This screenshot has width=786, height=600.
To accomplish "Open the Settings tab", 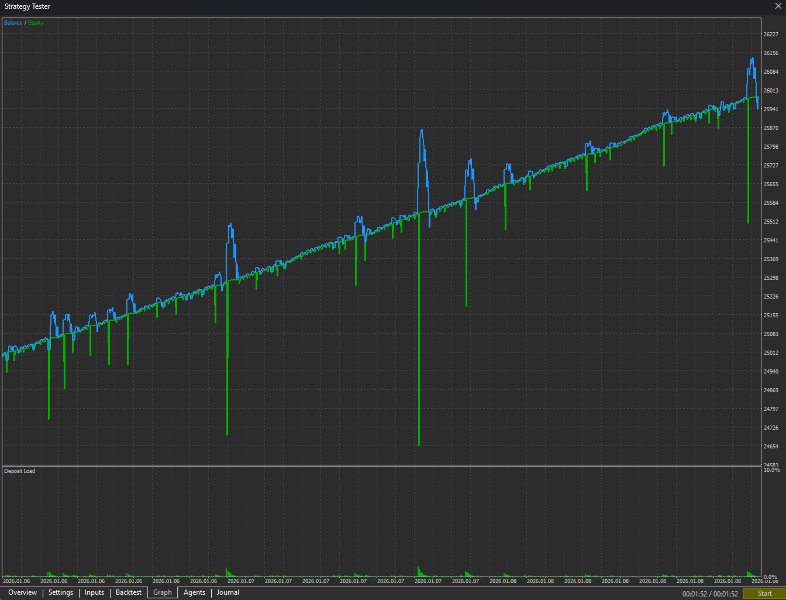I will coord(61,592).
